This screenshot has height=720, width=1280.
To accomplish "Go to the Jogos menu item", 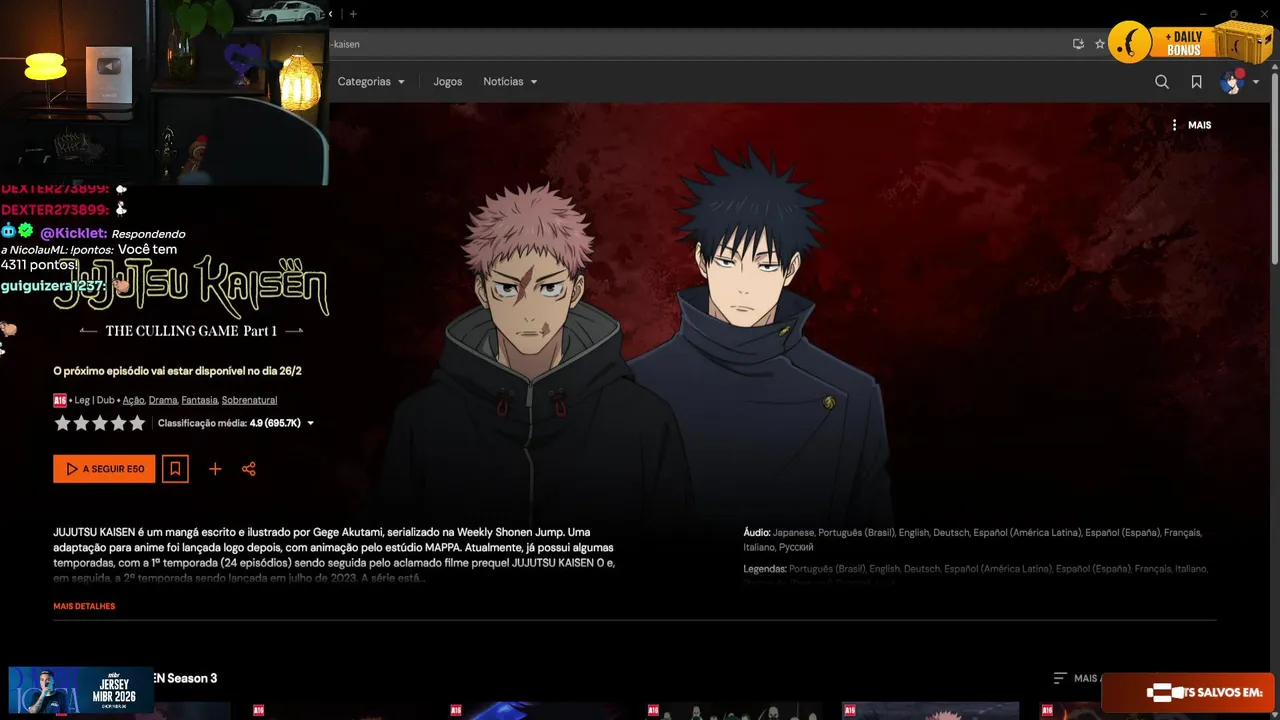I will point(448,82).
